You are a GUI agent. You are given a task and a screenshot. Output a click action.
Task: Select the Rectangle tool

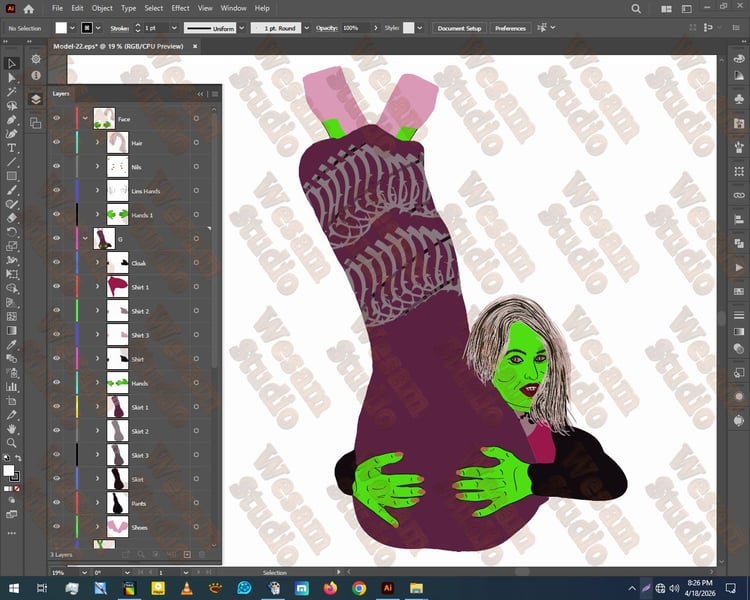(11, 176)
